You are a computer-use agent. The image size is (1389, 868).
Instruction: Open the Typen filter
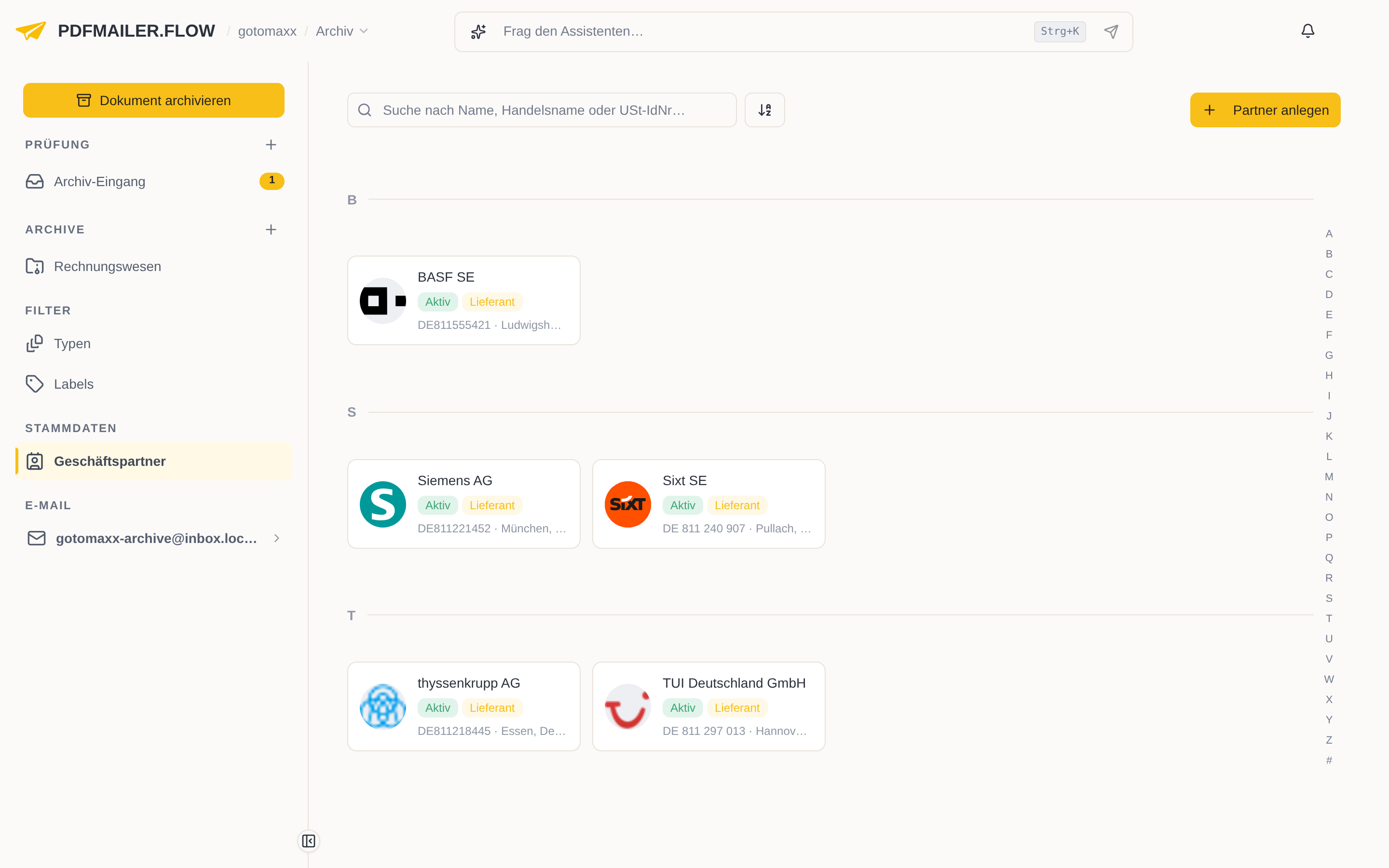154,343
